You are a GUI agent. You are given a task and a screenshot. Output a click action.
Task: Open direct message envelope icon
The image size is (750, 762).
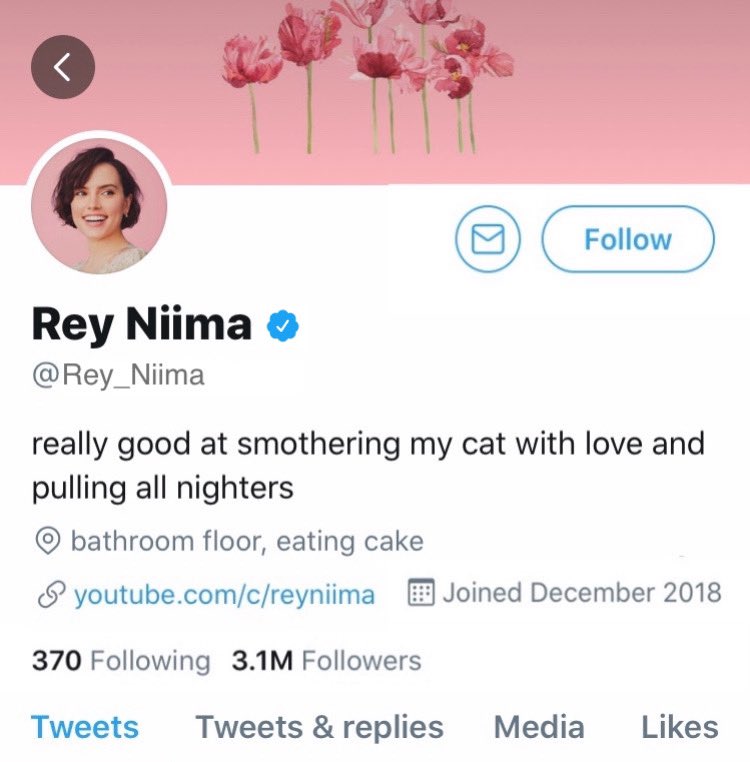pyautogui.click(x=488, y=239)
